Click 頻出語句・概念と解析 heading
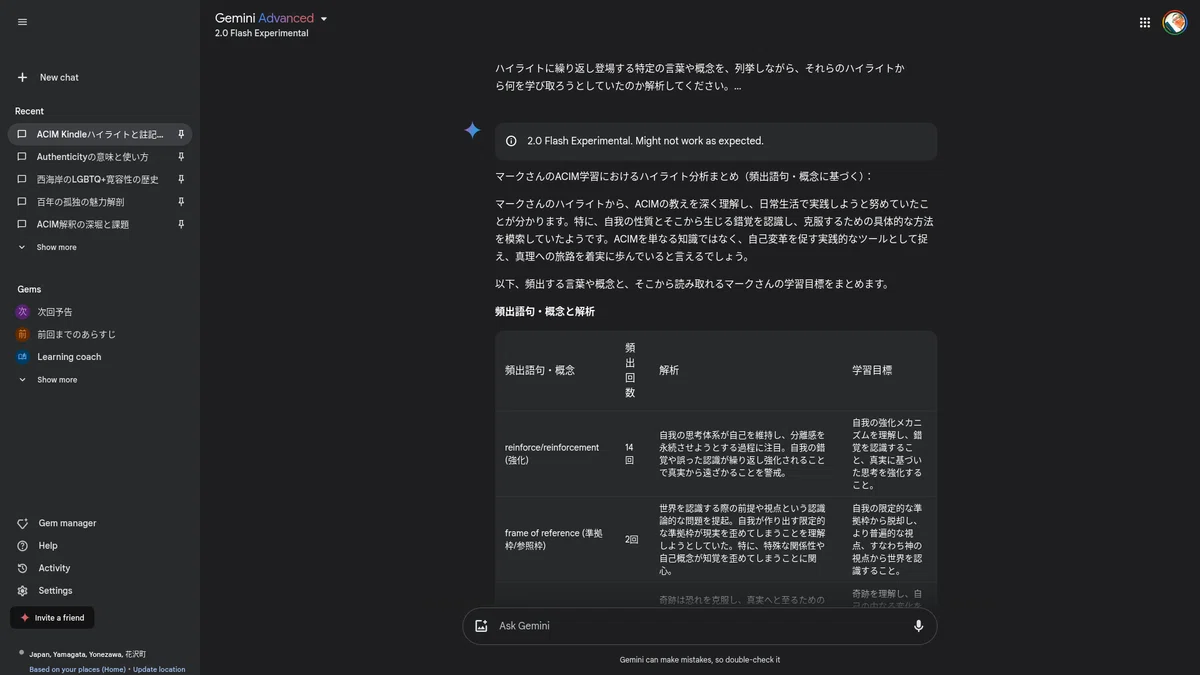Screen dimensions: 1200x675 tap(545, 312)
